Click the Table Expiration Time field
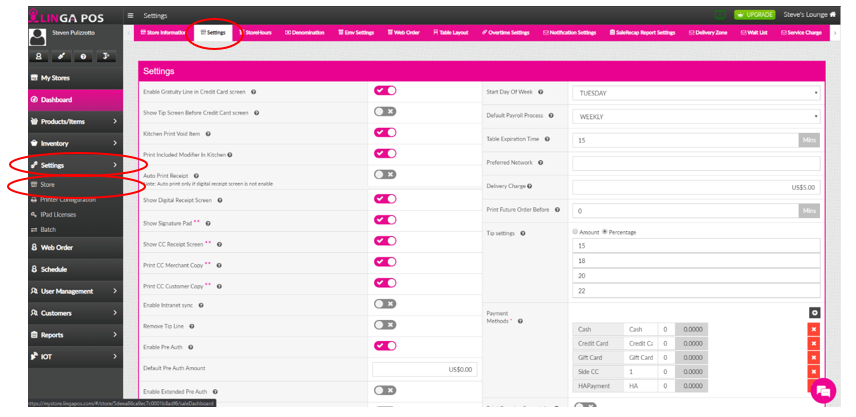The height and width of the screenshot is (417, 856). [x=685, y=140]
